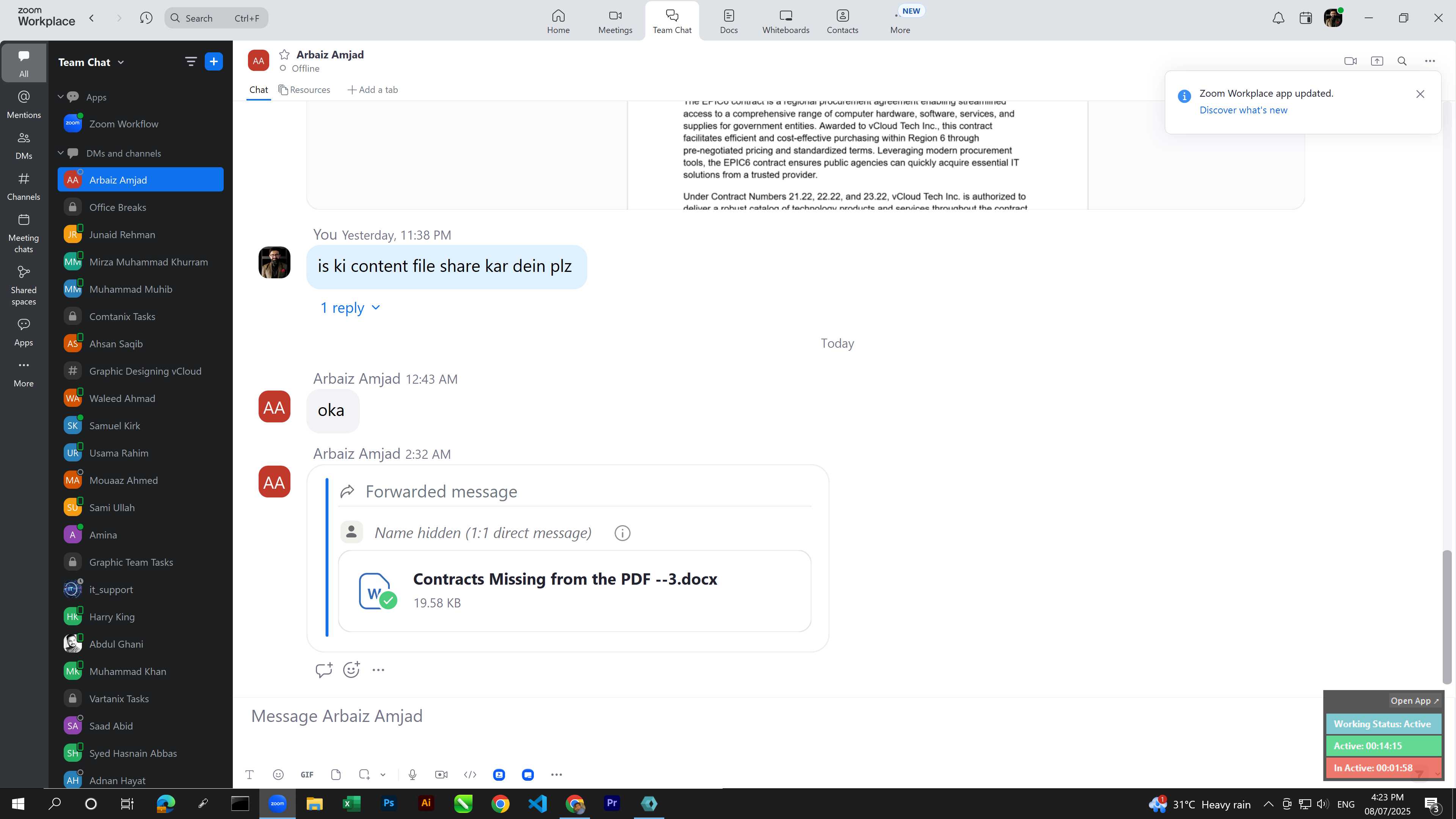Open the notifications bell
The width and height of the screenshot is (1456, 819).
[x=1278, y=18]
